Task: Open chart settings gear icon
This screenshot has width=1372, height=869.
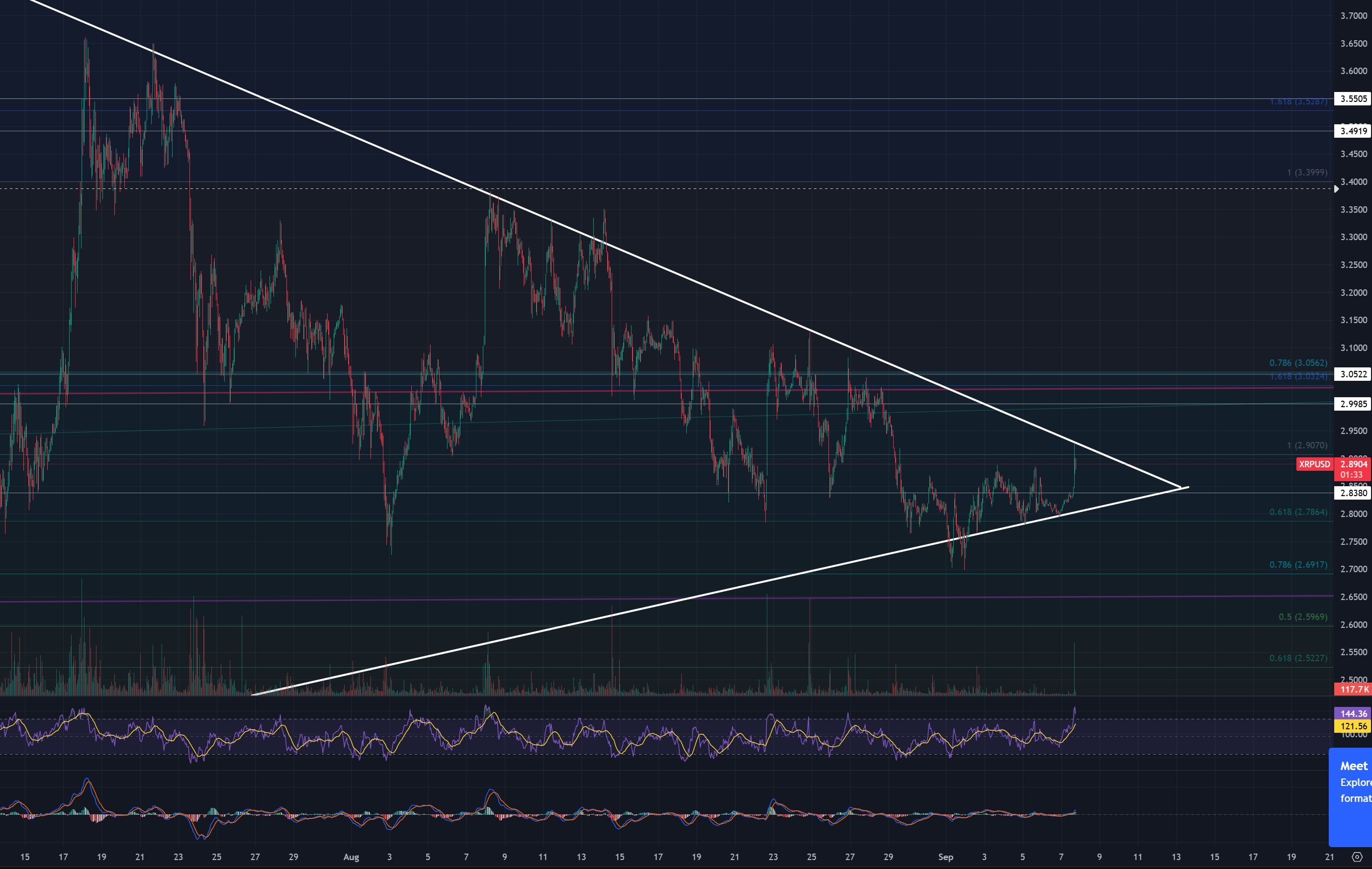Action: [x=1357, y=857]
